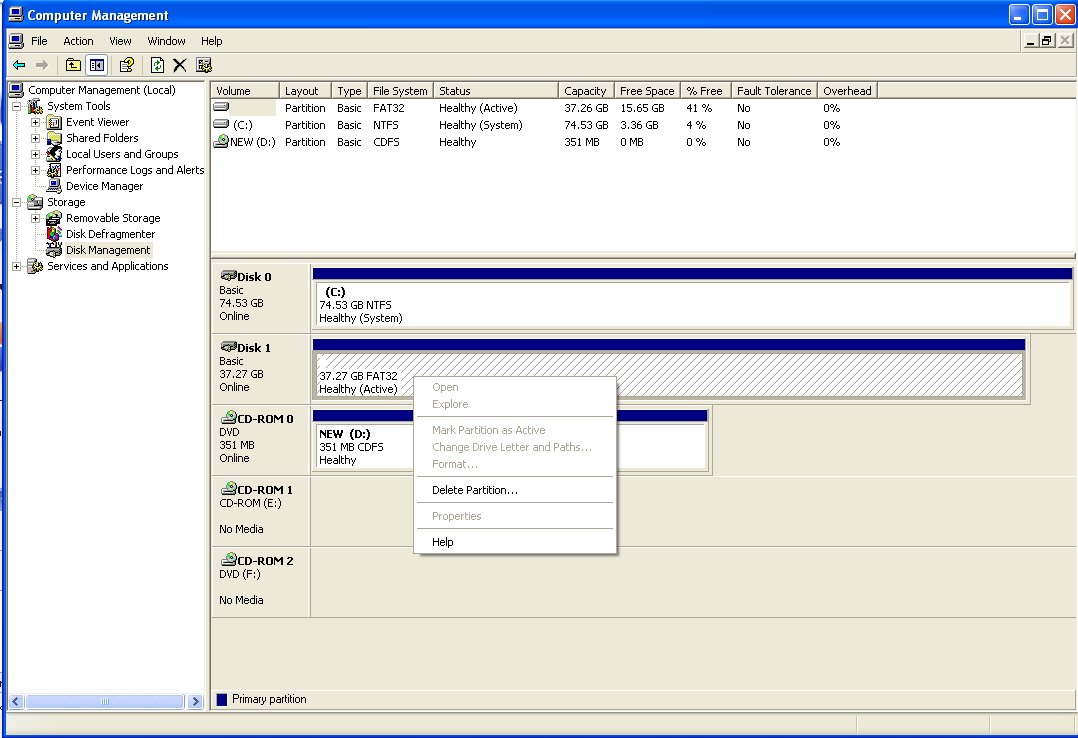
Task: Click the Delete (X) toolbar icon
Action: click(x=178, y=64)
